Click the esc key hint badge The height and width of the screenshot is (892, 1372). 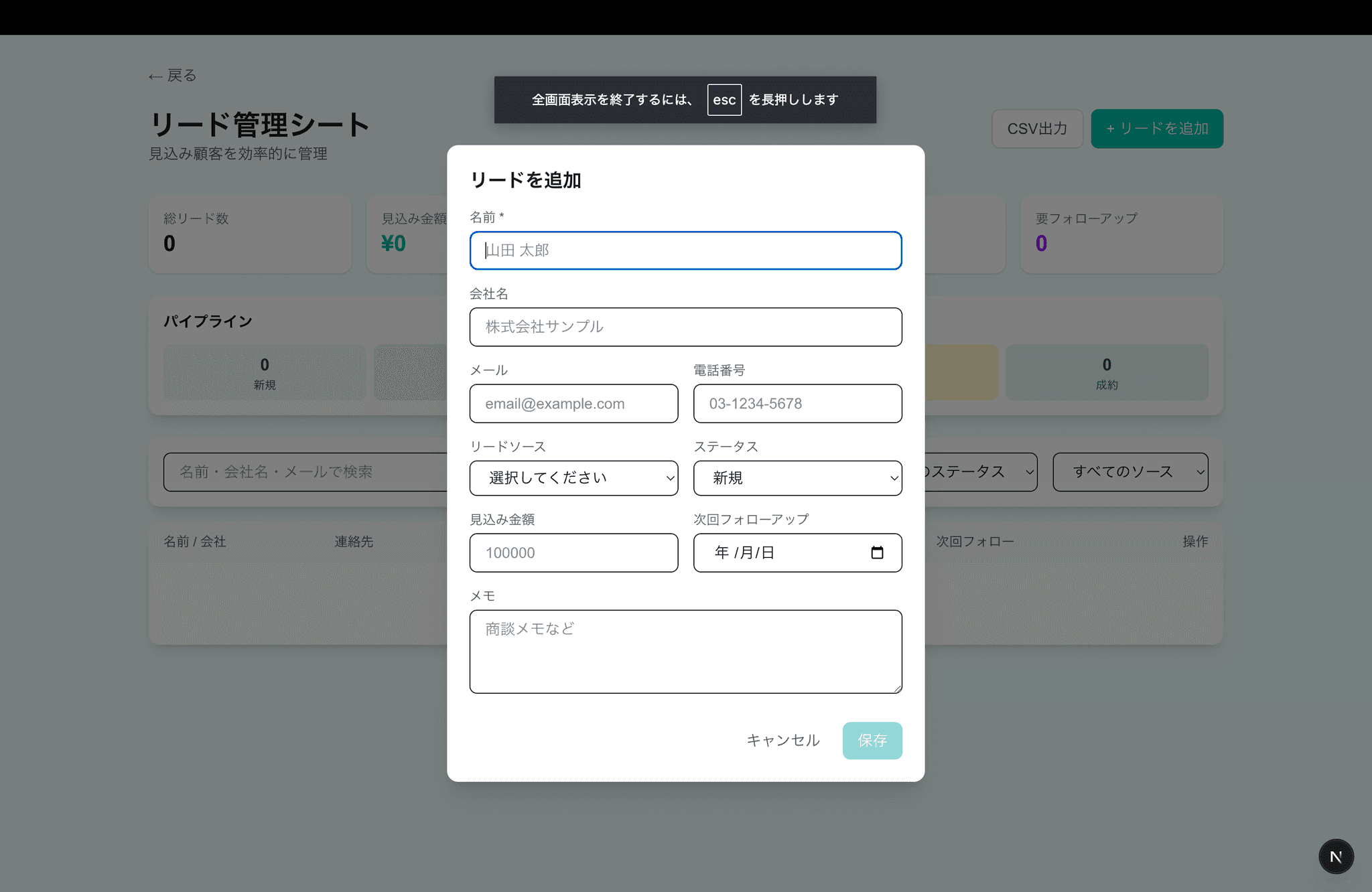pos(724,100)
